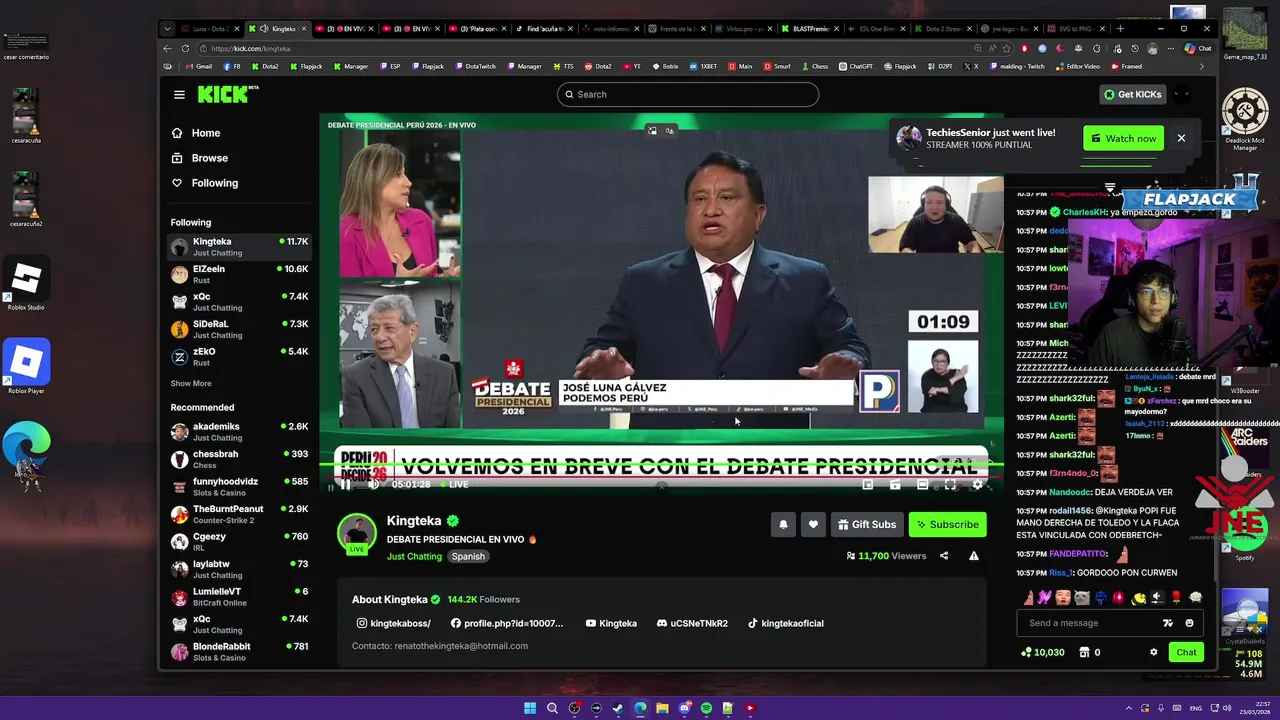Click the Gift Subs button
The width and height of the screenshot is (1280, 720).
866,524
